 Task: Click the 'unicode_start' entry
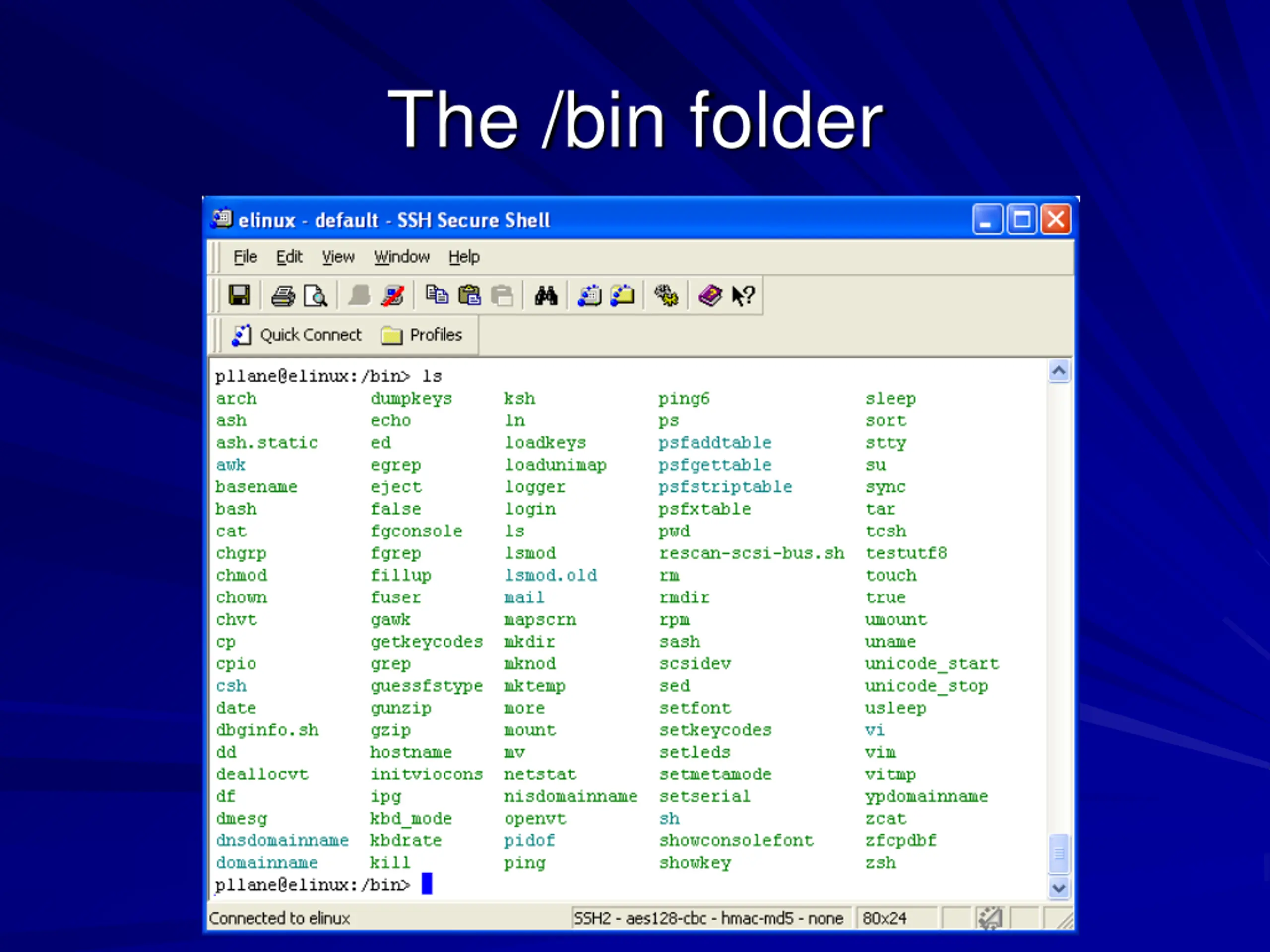[x=932, y=663]
